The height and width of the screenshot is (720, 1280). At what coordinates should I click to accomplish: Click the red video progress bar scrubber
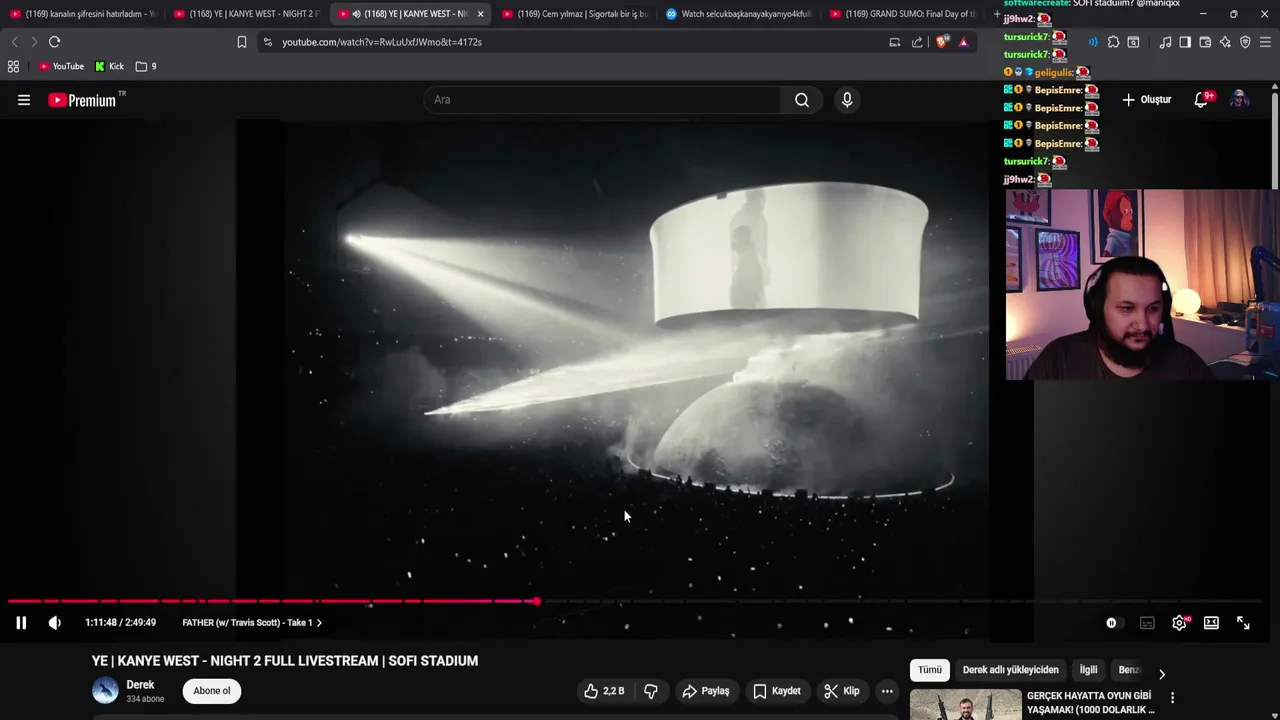537,601
